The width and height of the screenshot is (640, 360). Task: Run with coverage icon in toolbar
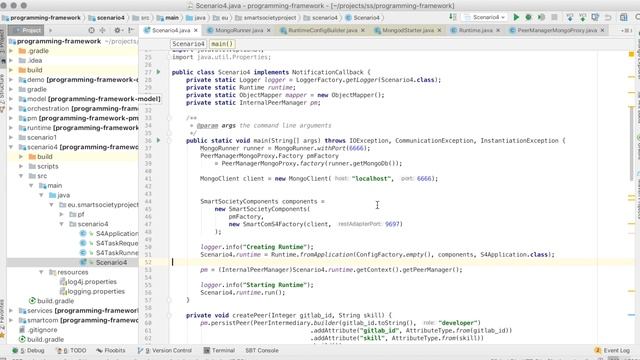(x=541, y=17)
